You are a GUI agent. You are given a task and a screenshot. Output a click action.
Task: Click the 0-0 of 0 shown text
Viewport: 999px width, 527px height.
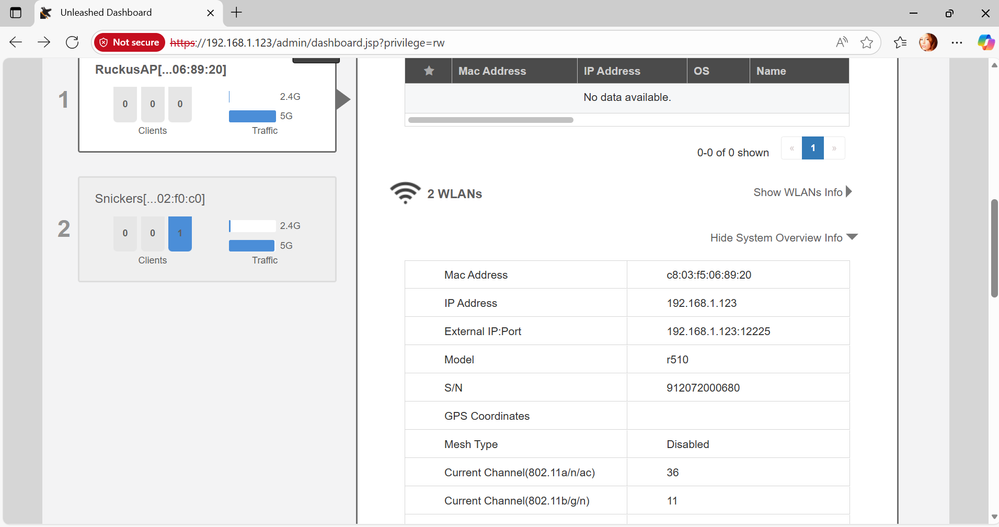pos(733,152)
